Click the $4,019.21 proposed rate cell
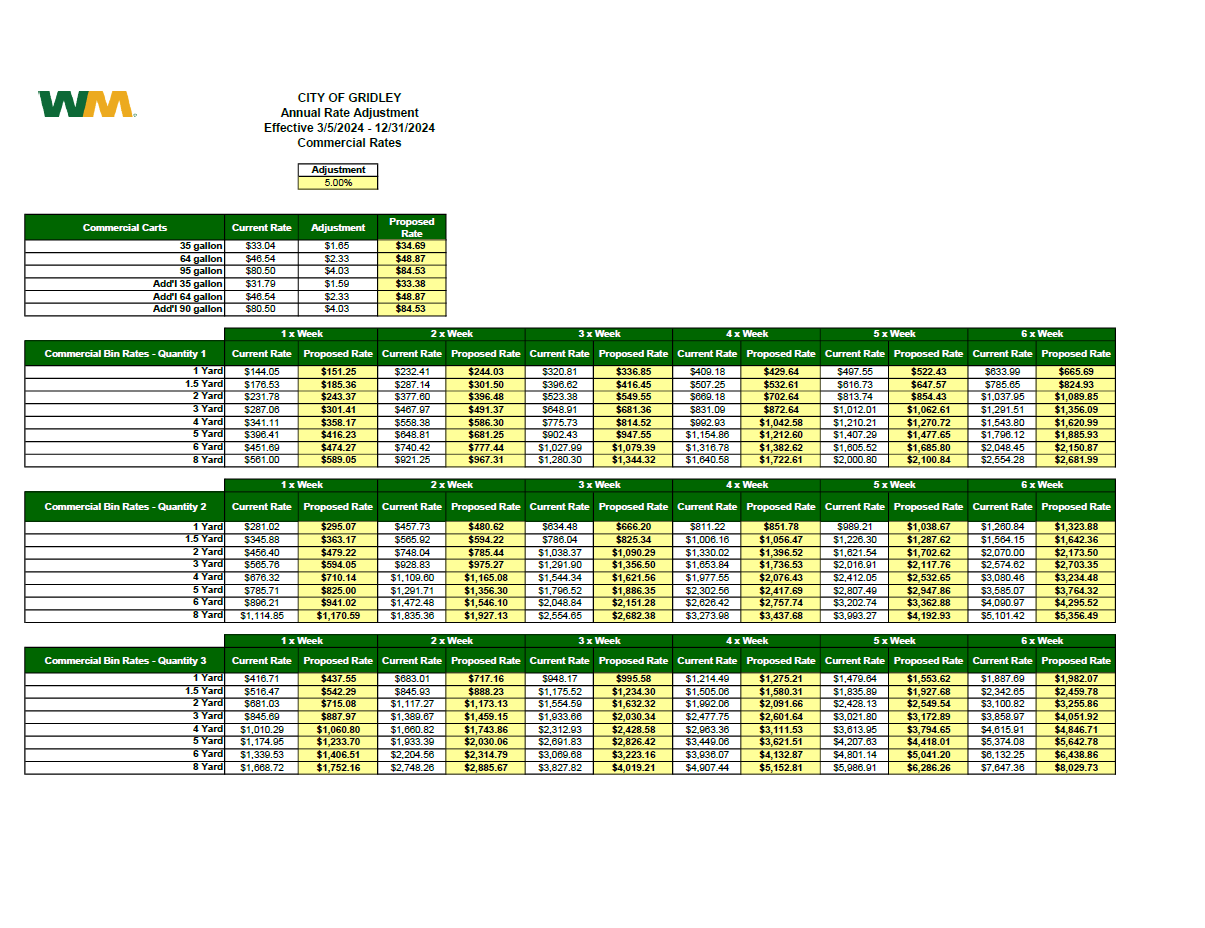Screen dimensions: 1205x928 (633, 768)
